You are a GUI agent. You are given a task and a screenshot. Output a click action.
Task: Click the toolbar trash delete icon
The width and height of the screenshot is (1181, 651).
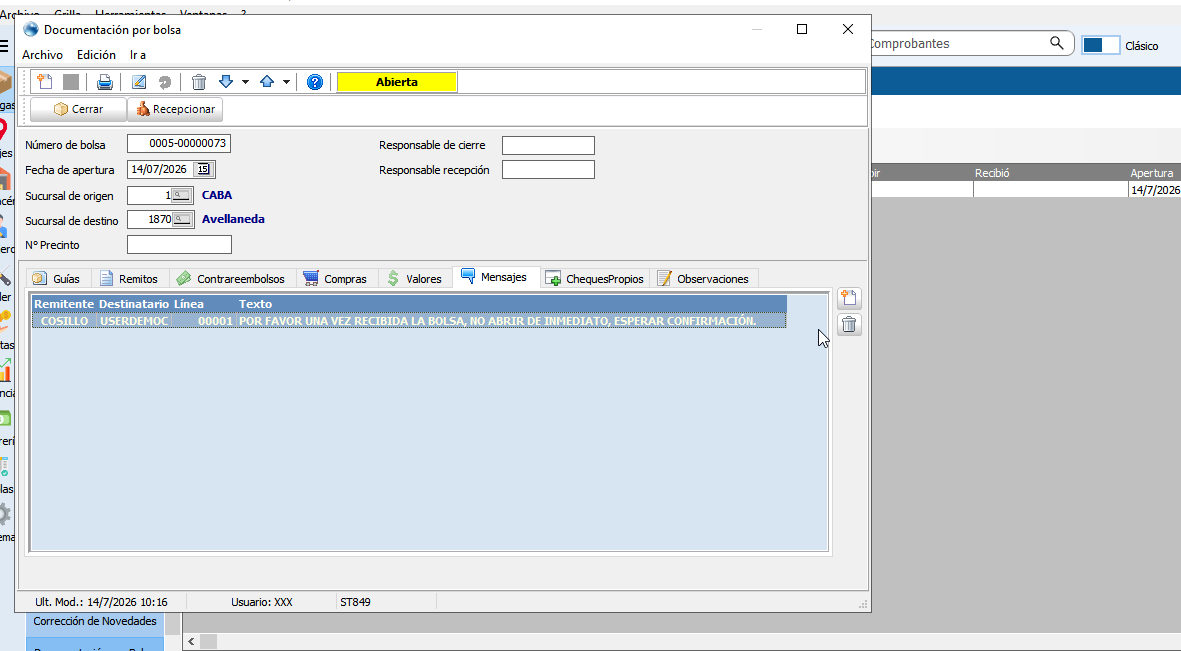(x=199, y=82)
